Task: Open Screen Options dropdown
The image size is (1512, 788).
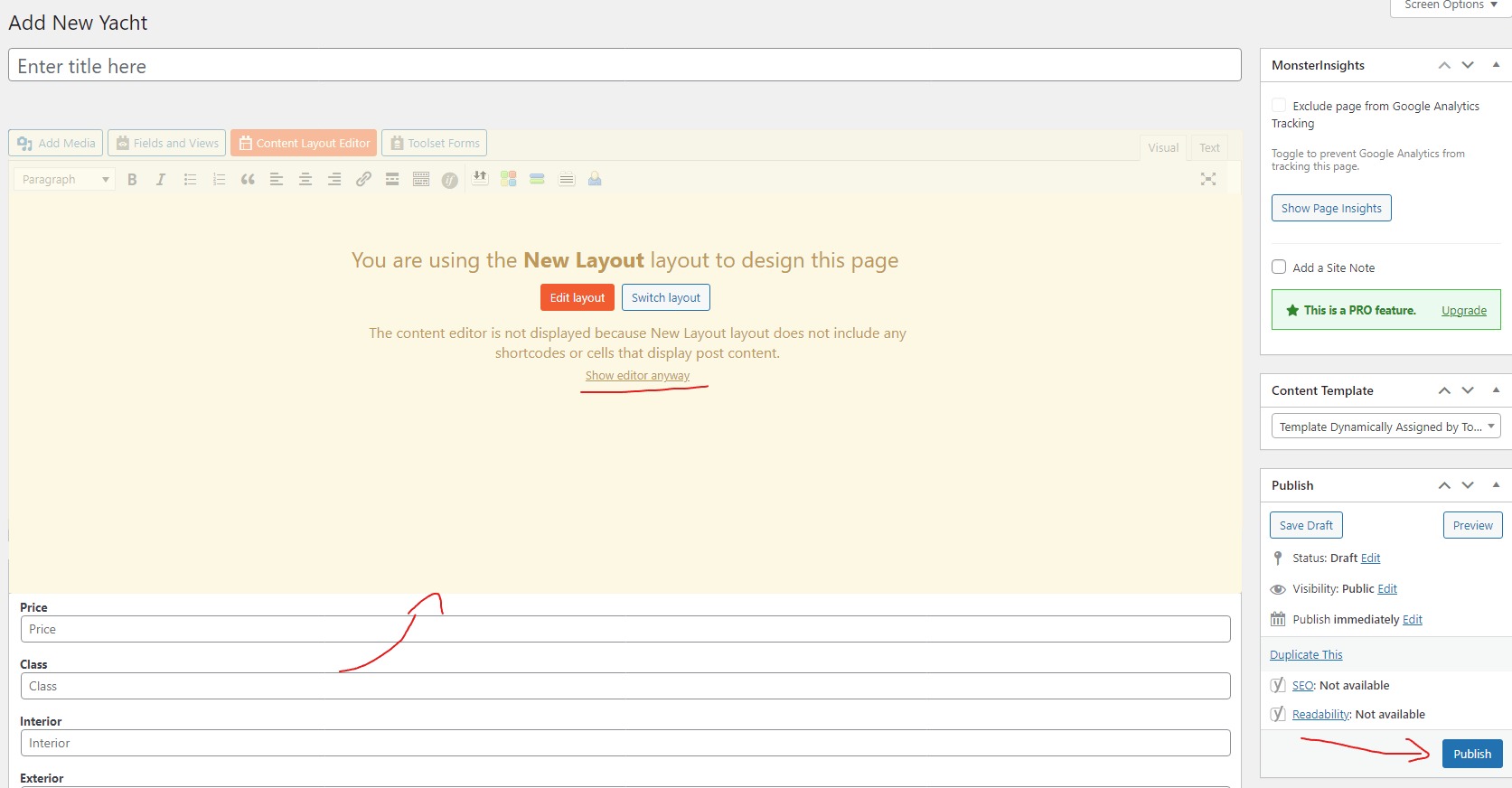Action: click(x=1451, y=6)
